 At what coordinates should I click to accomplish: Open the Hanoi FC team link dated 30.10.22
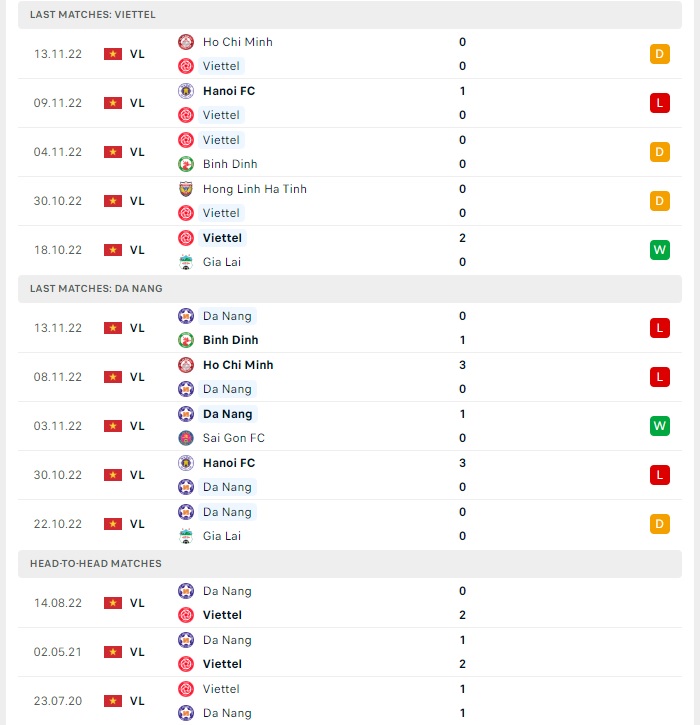coord(229,463)
